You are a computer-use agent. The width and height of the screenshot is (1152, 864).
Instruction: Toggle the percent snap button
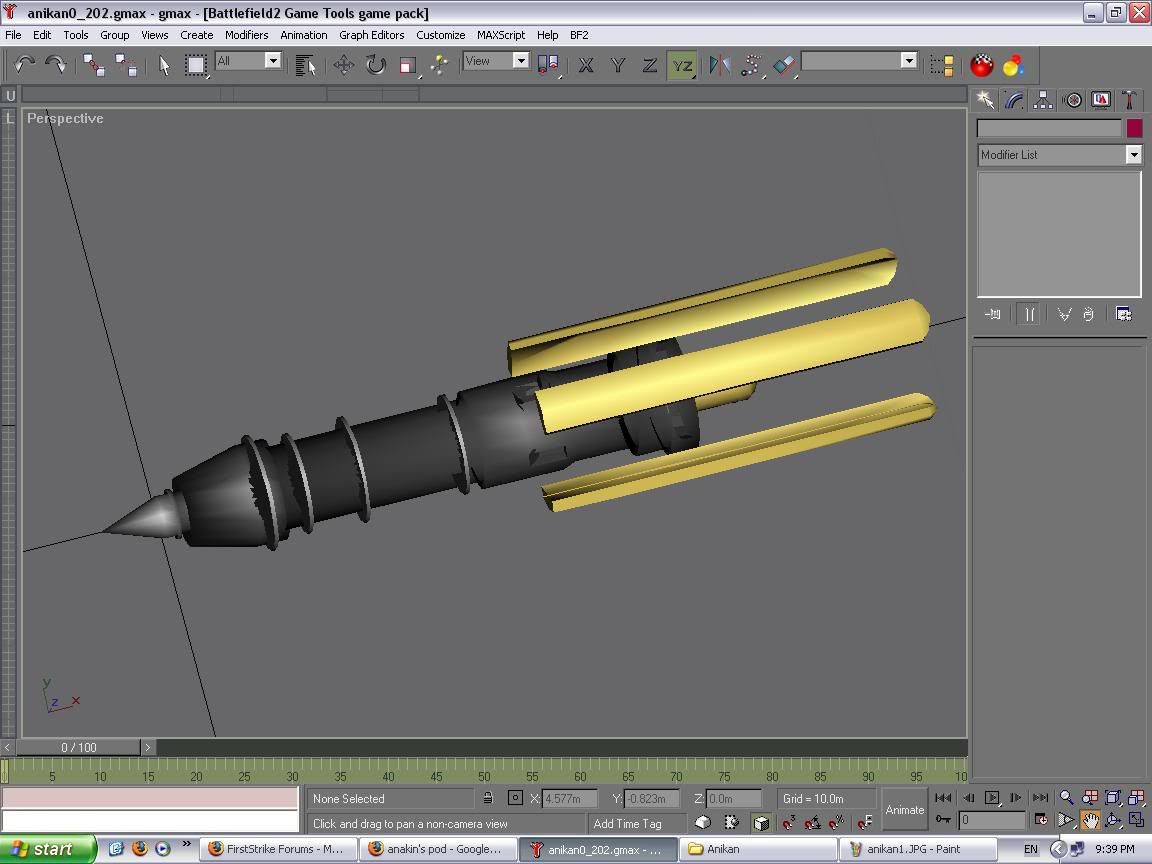837,823
